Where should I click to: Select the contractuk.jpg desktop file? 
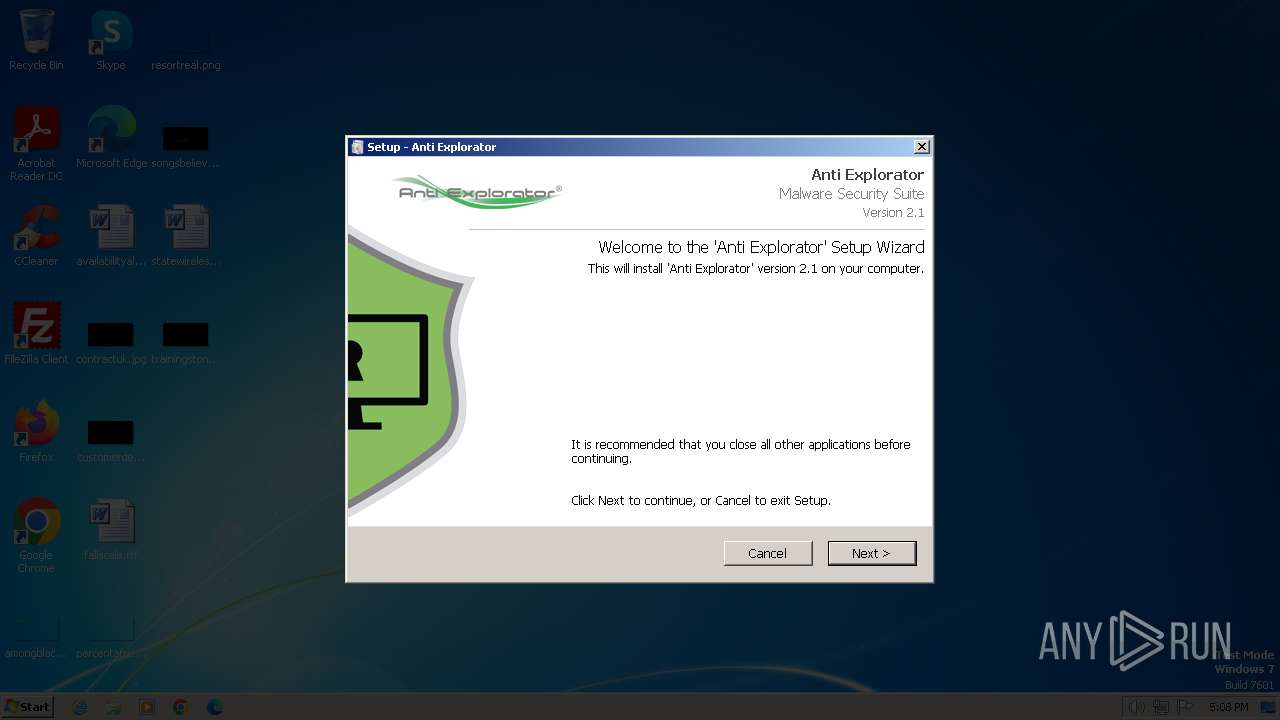[111, 342]
